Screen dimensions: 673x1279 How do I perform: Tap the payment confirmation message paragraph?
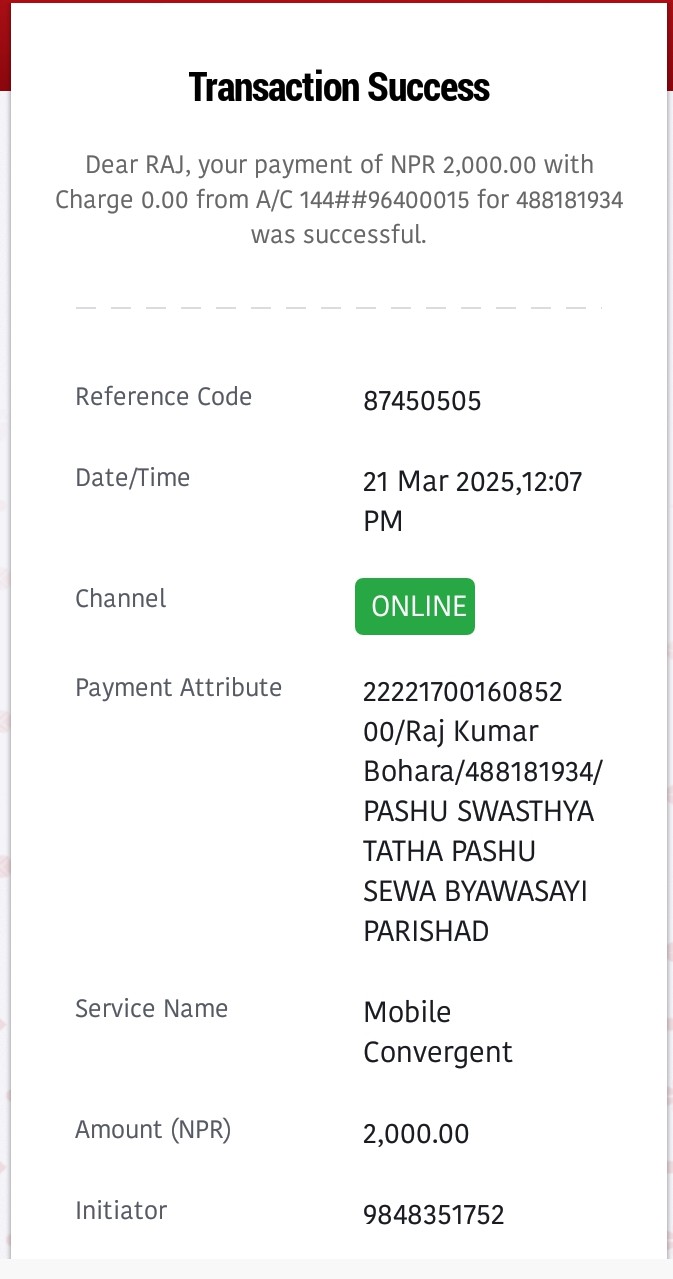[339, 200]
